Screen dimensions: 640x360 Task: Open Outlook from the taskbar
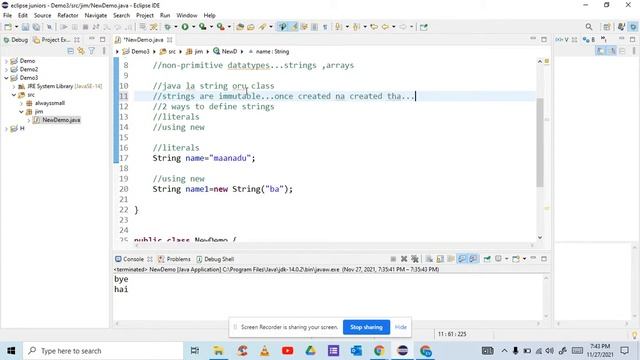tap(356, 351)
